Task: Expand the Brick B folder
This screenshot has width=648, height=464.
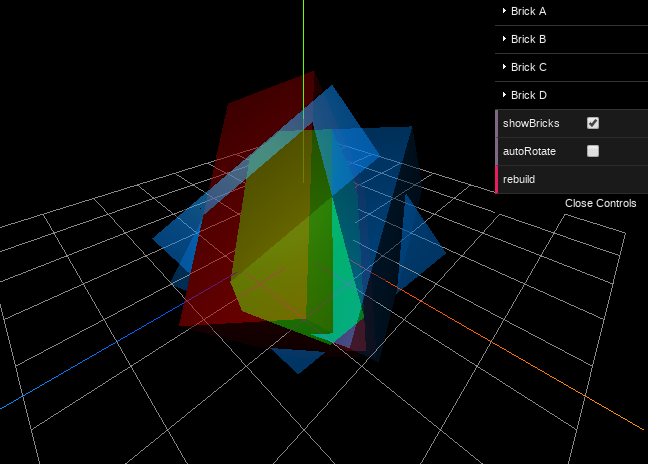Action: point(527,40)
